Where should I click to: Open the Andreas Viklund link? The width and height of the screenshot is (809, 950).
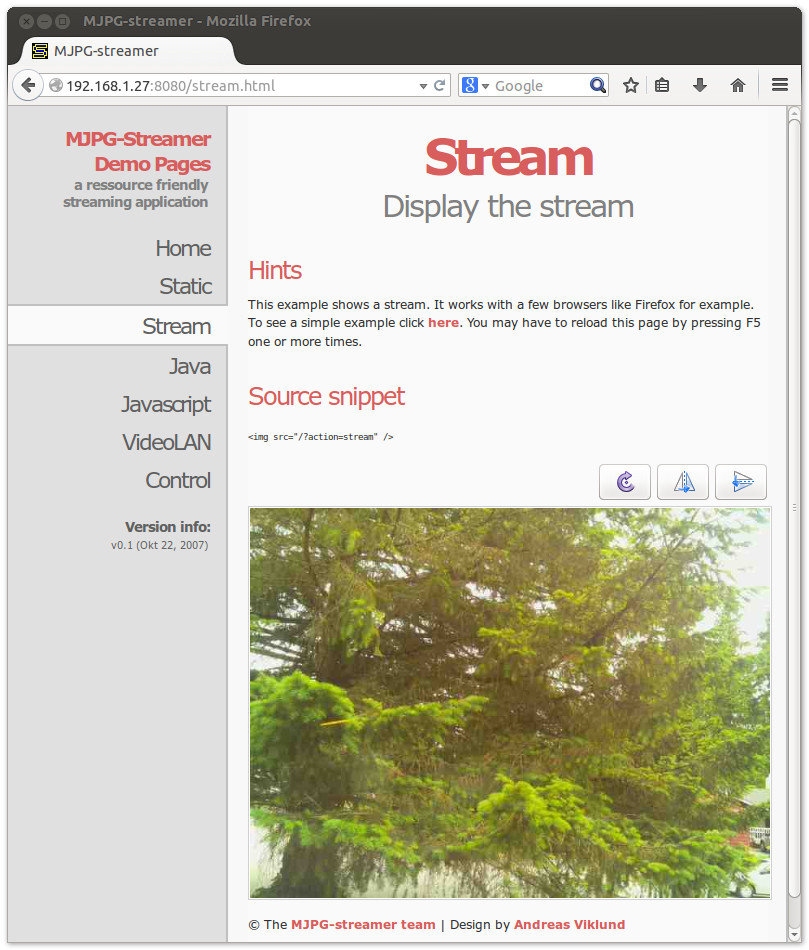pos(569,925)
